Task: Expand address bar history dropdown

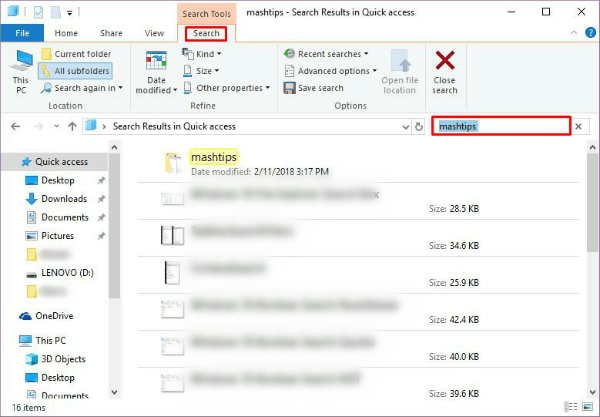Action: [x=406, y=127]
